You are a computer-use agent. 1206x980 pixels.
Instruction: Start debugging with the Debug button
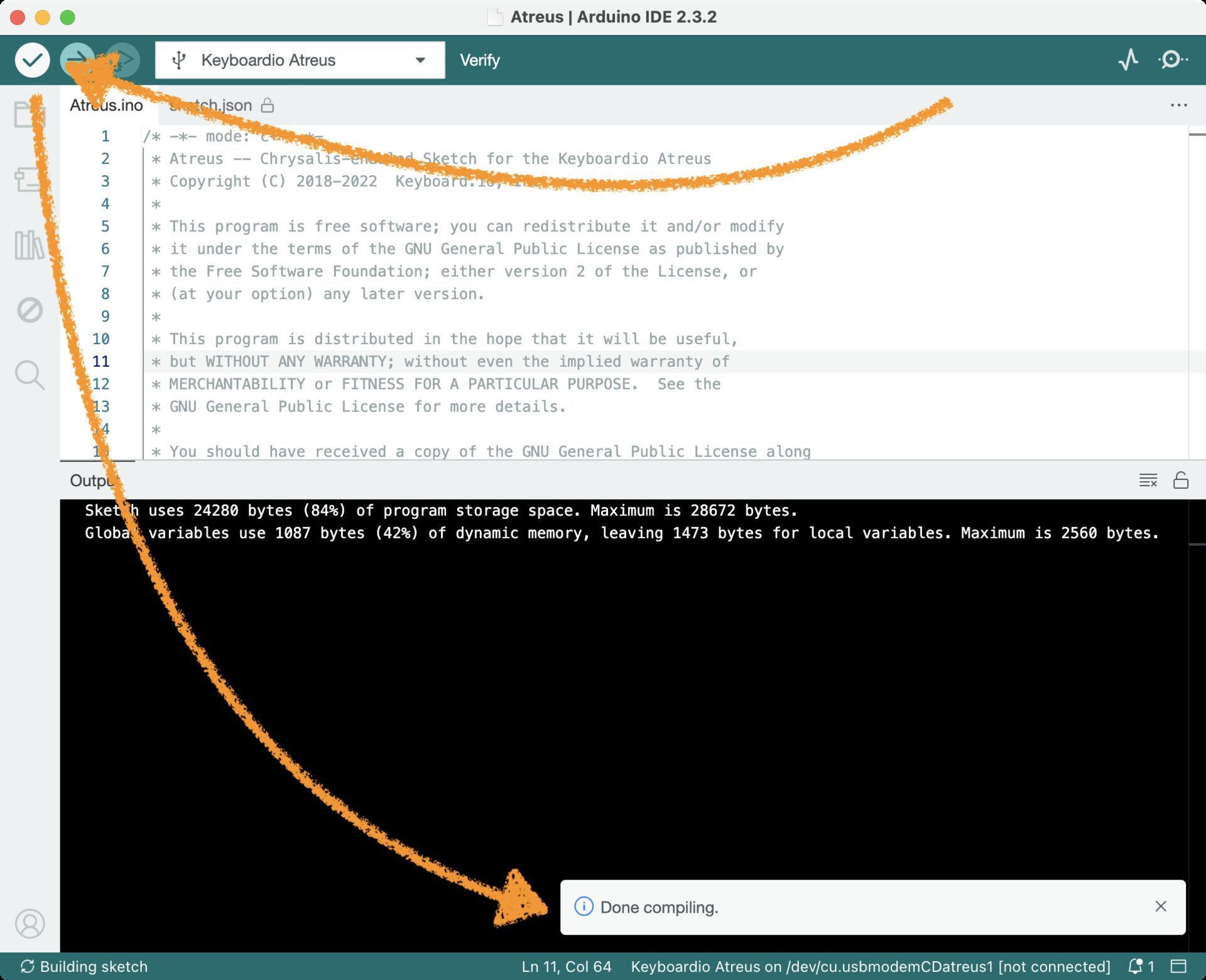tap(122, 60)
